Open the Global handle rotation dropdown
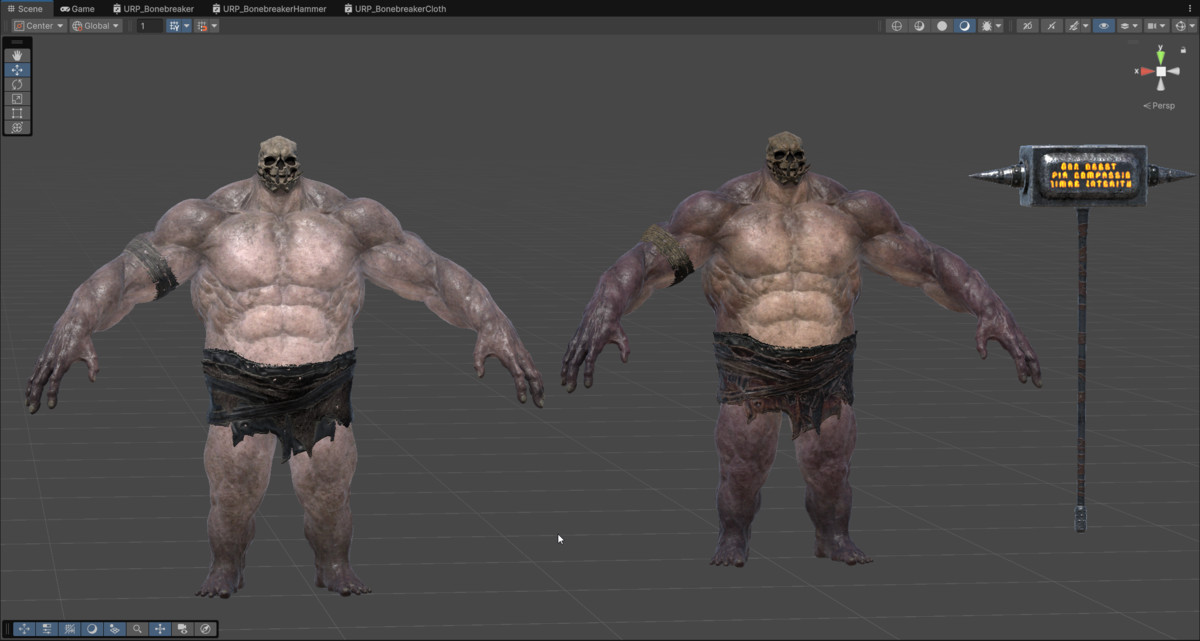The image size is (1200, 641). click(x=96, y=26)
